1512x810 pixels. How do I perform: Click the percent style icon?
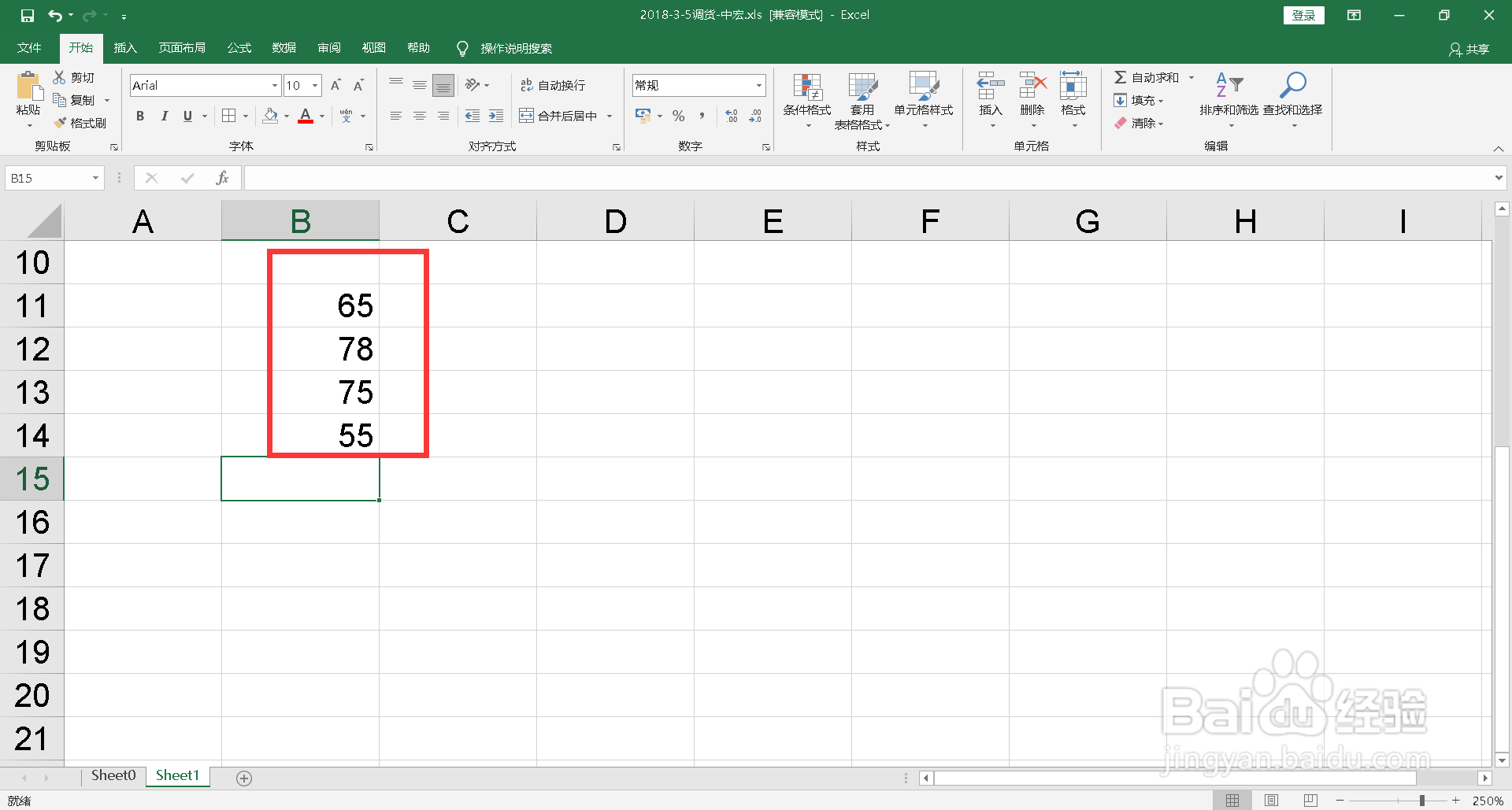(679, 116)
